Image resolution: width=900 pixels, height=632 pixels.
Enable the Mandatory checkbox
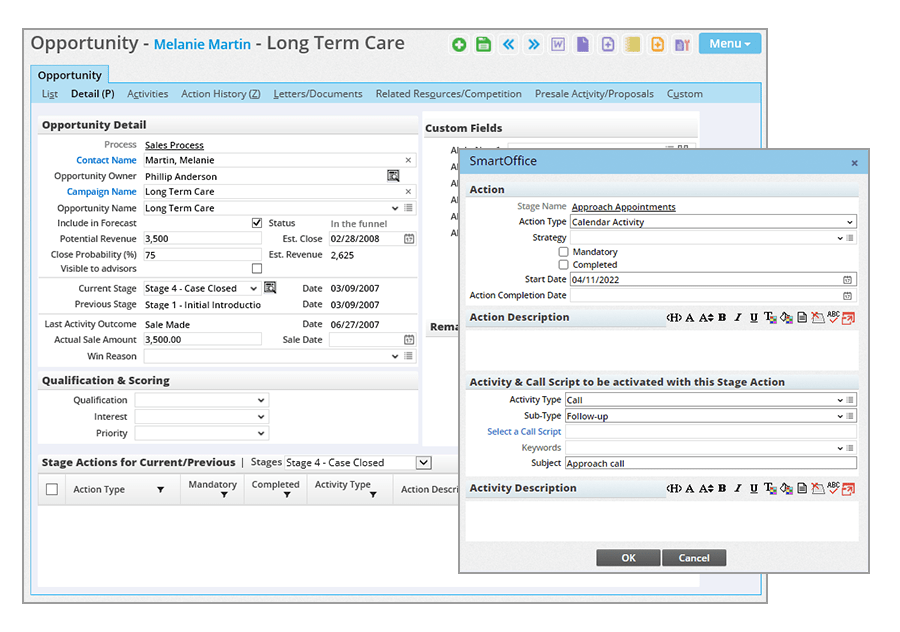click(x=564, y=252)
